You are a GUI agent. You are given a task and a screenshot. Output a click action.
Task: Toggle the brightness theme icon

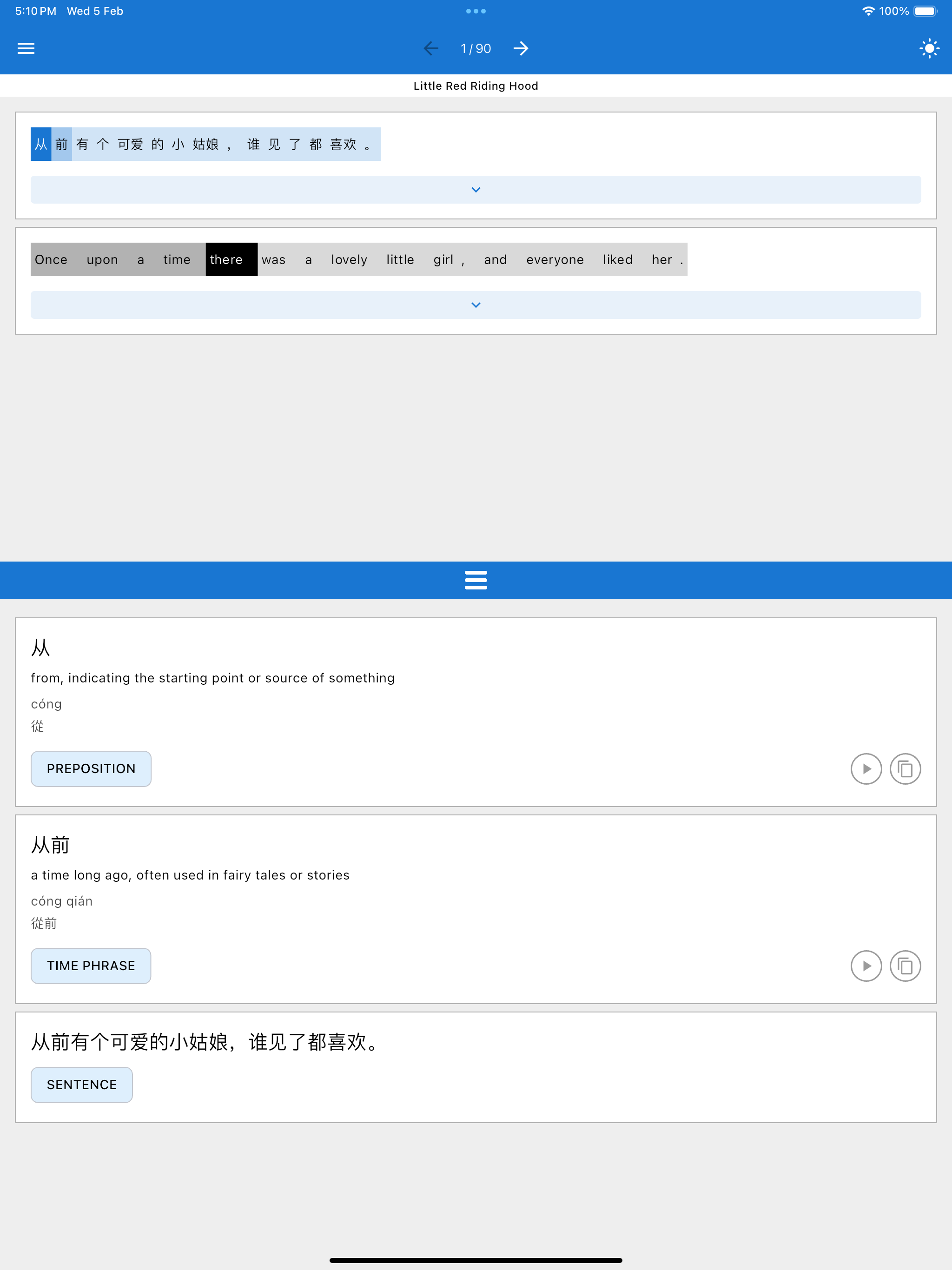[929, 48]
